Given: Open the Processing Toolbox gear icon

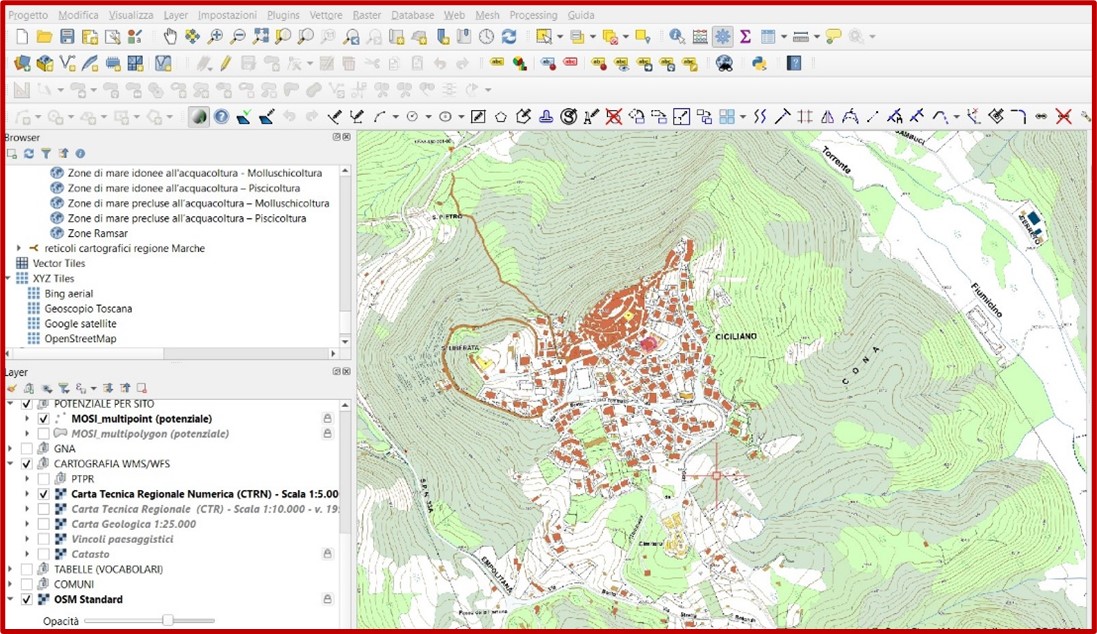Looking at the screenshot, I should tap(722, 37).
